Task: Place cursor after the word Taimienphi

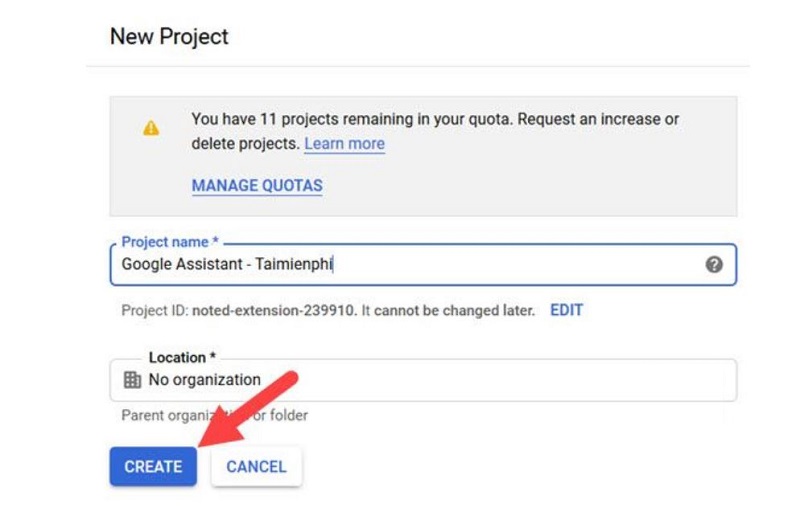Action: coord(333,264)
